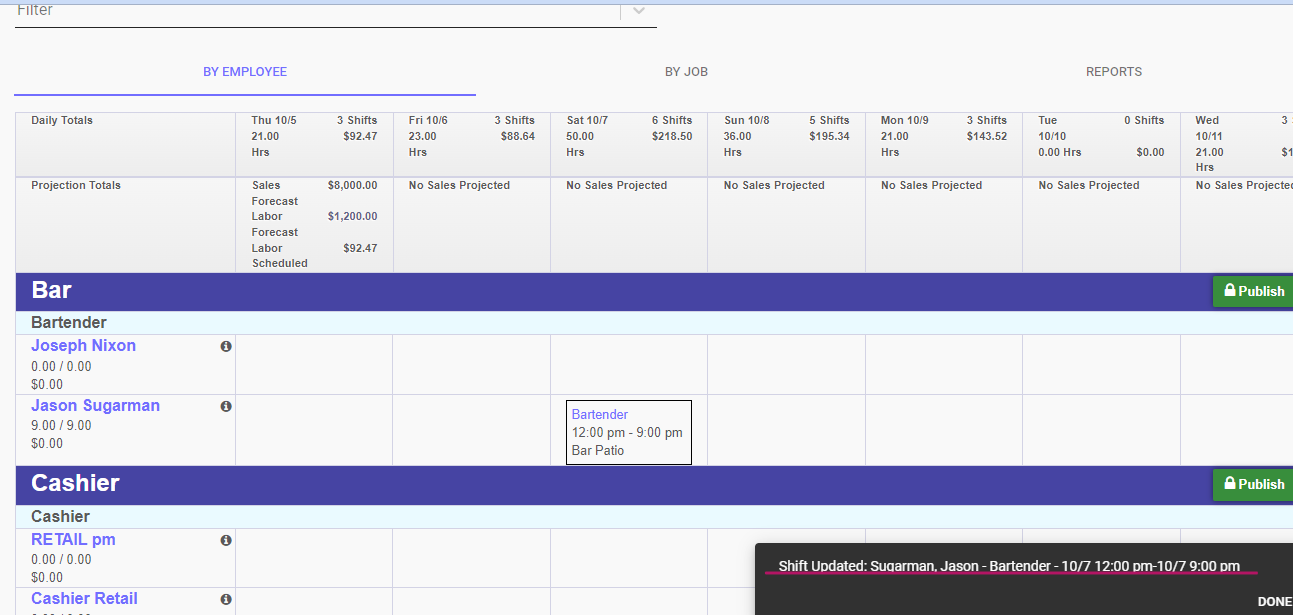Select the Sun 10/8 daily totals cell
The width and height of the screenshot is (1293, 615).
pos(786,144)
